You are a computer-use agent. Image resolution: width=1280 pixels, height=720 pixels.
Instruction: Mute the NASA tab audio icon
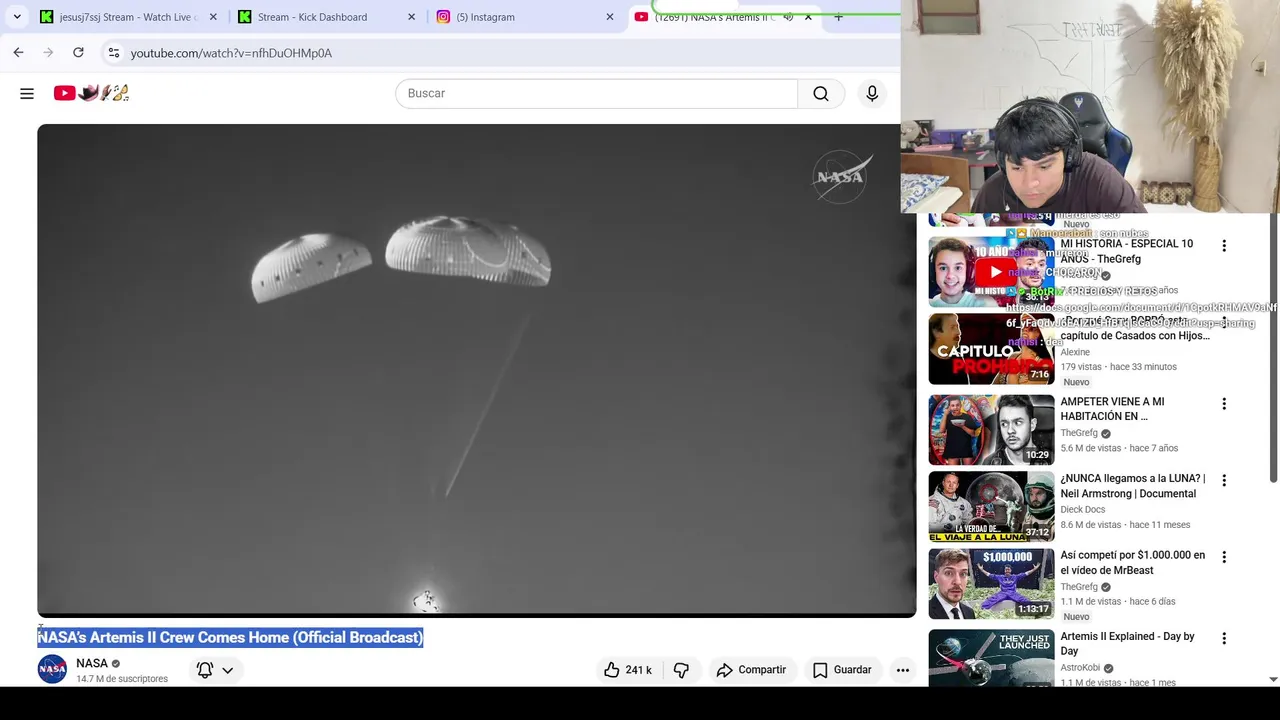[x=788, y=17]
